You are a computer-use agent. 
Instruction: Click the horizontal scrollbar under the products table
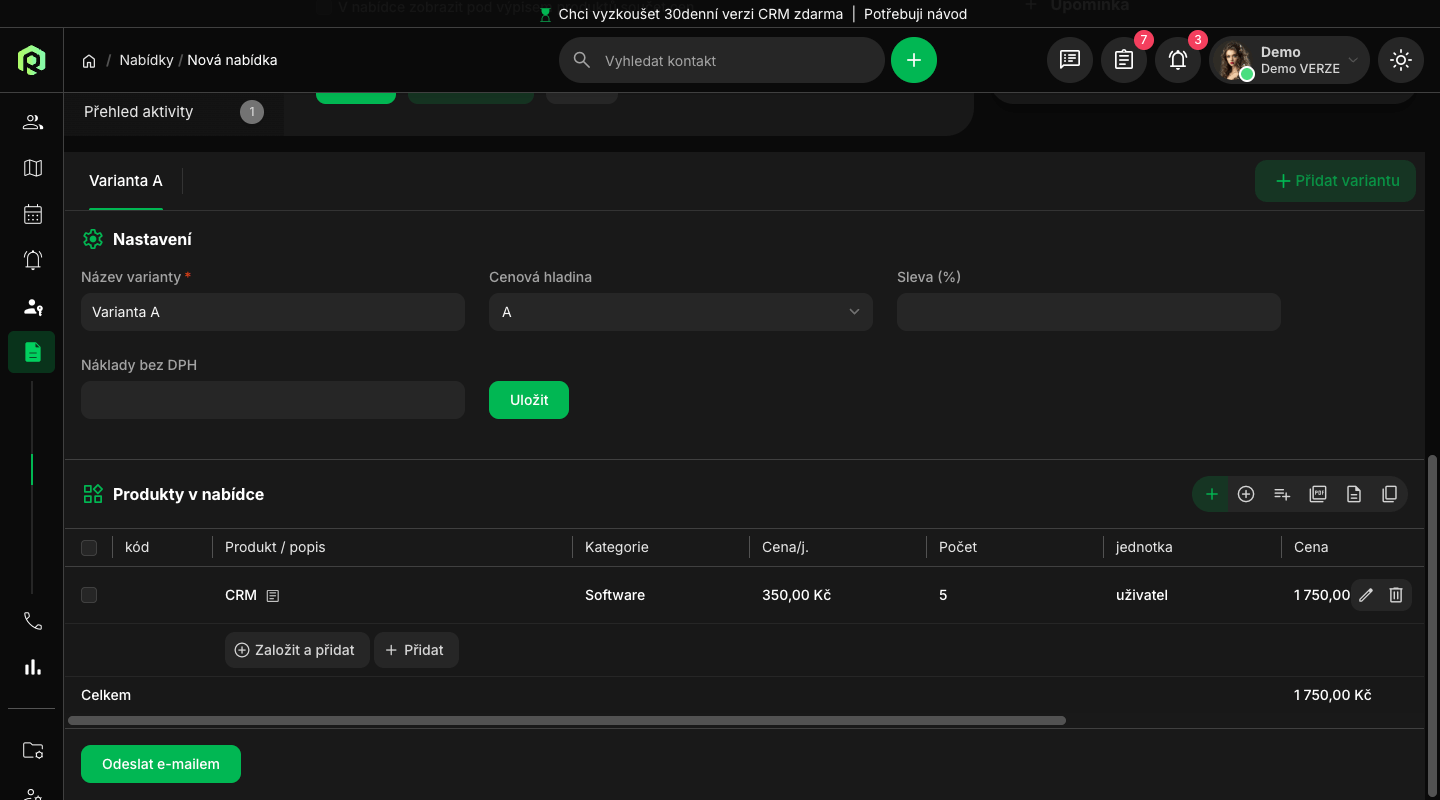(566, 720)
